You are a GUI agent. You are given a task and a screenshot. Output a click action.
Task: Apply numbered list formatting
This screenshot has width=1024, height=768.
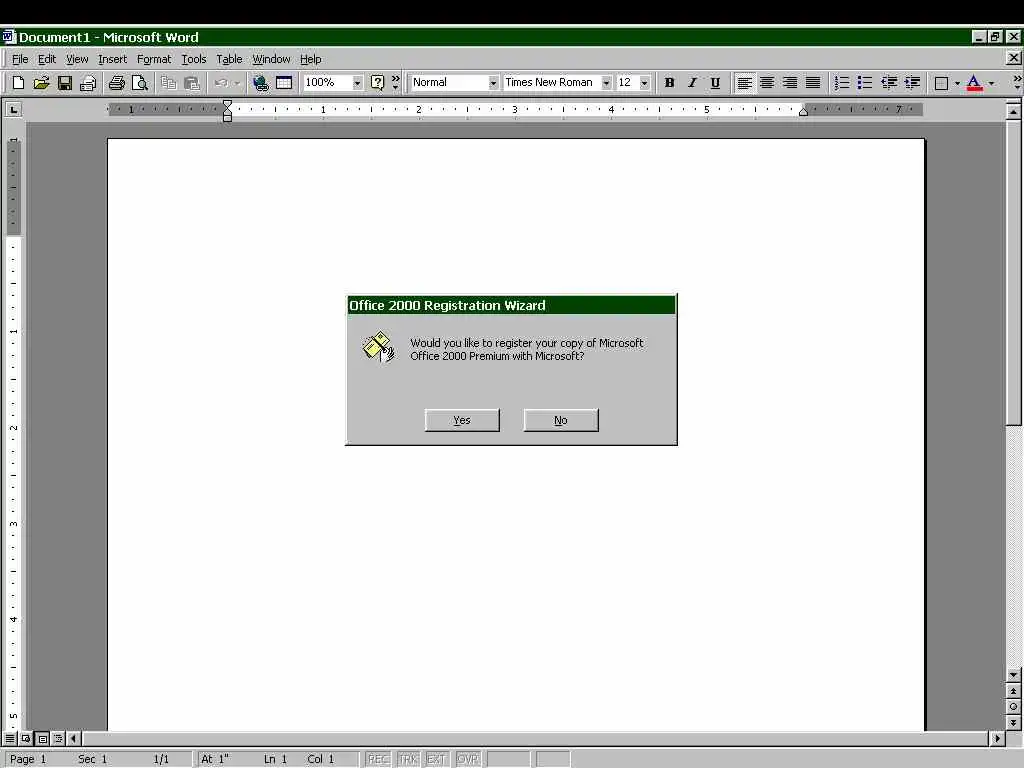click(842, 83)
